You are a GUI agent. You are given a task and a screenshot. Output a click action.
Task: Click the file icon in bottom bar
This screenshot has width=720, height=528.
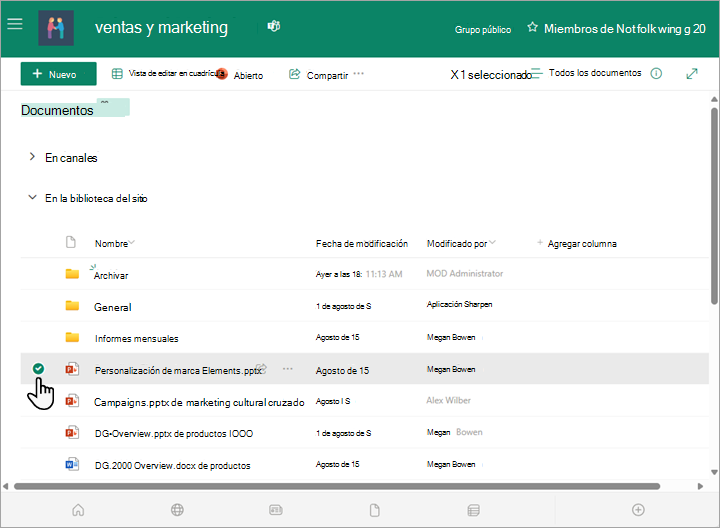click(375, 510)
